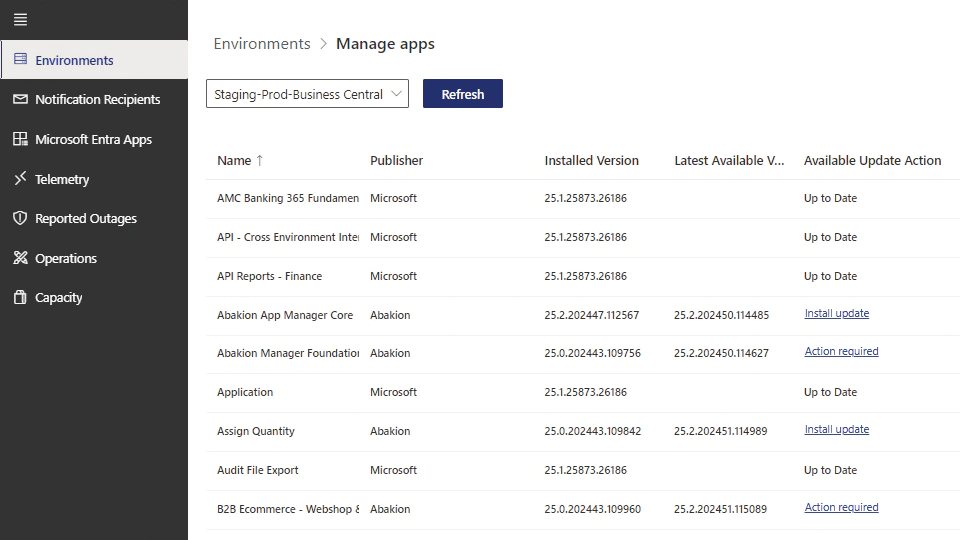Click the Name column sort arrow
This screenshot has width=960, height=540.
click(x=260, y=160)
